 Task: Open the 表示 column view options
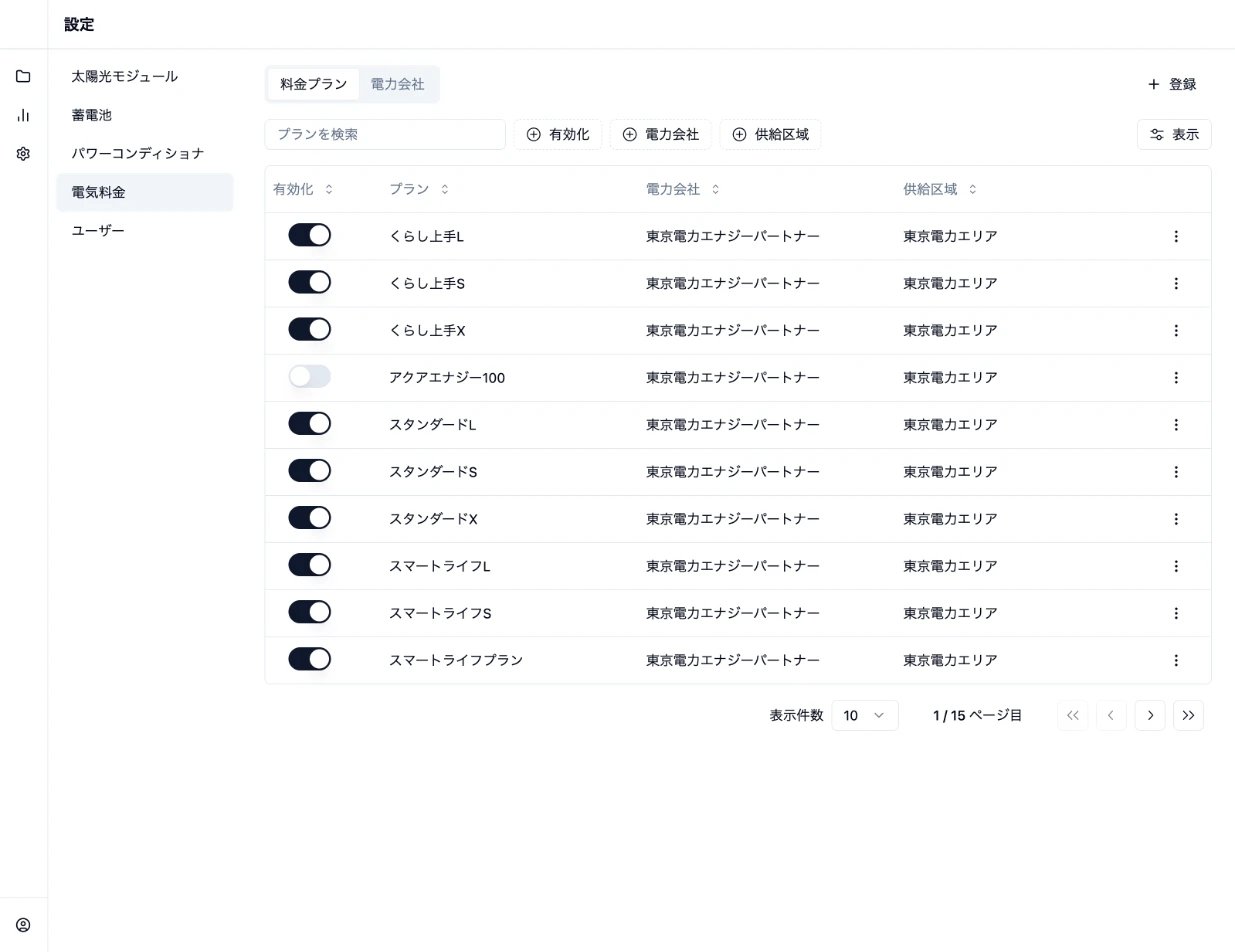[1174, 134]
